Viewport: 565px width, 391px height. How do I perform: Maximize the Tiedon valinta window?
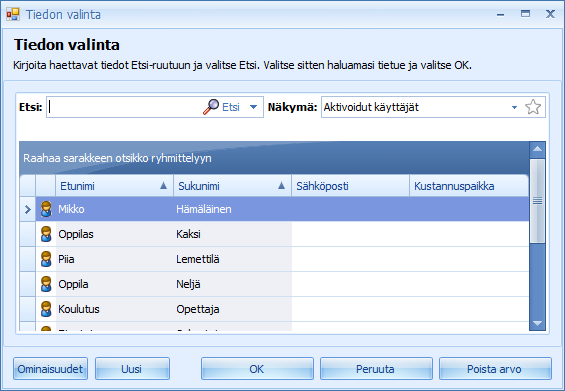tap(525, 14)
